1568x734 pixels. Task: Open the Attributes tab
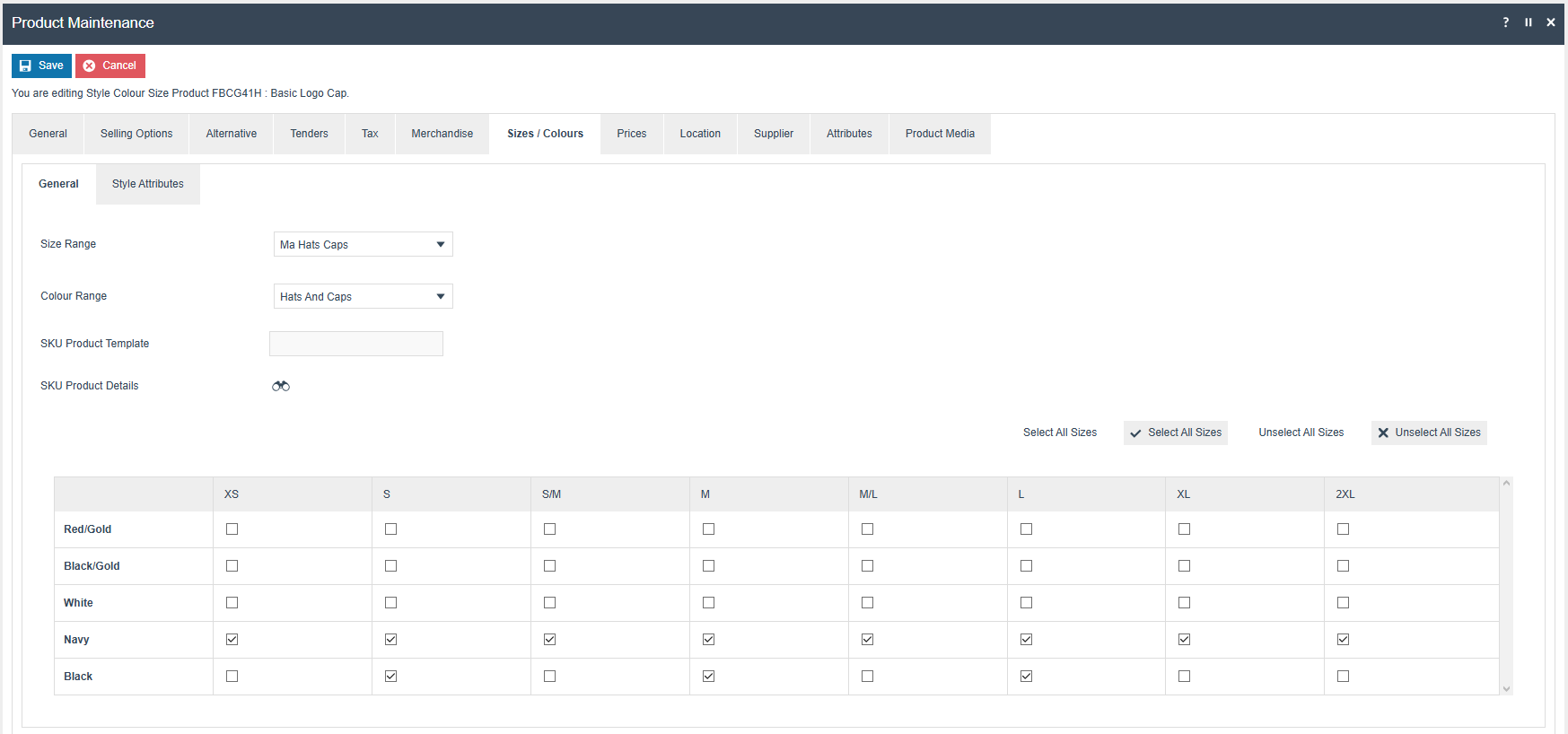(849, 134)
